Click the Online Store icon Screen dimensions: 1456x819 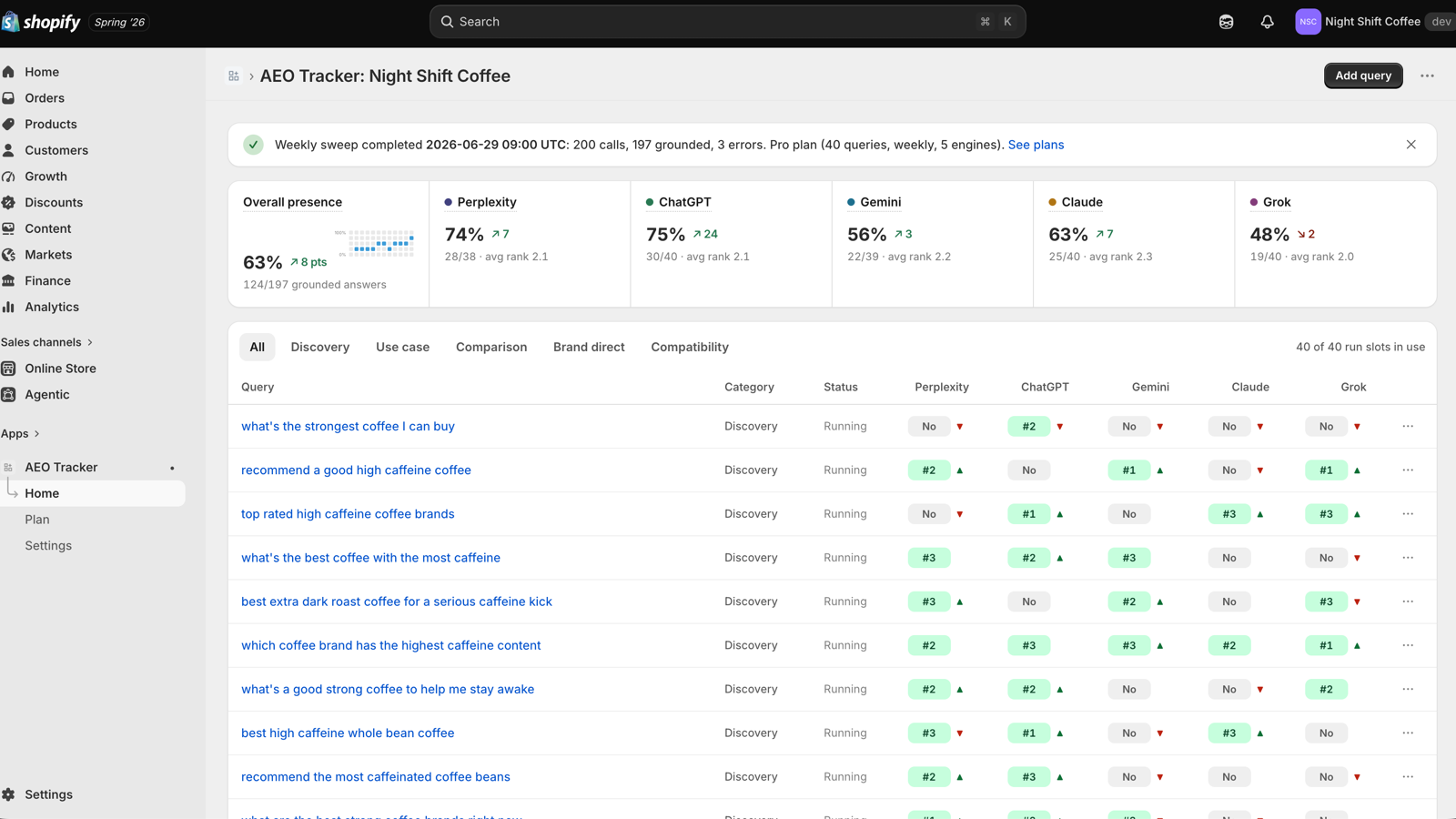tap(9, 369)
